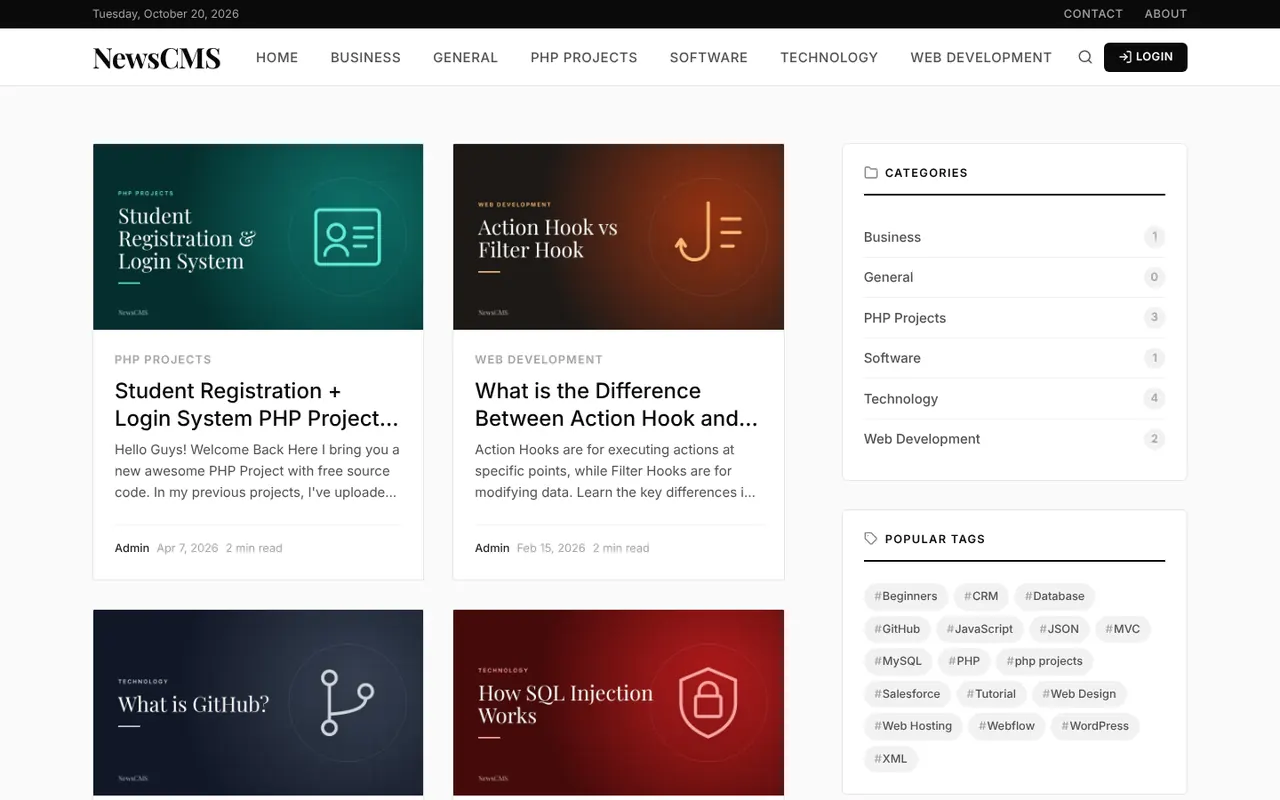Select Web Development in Categories list

pos(1014,439)
